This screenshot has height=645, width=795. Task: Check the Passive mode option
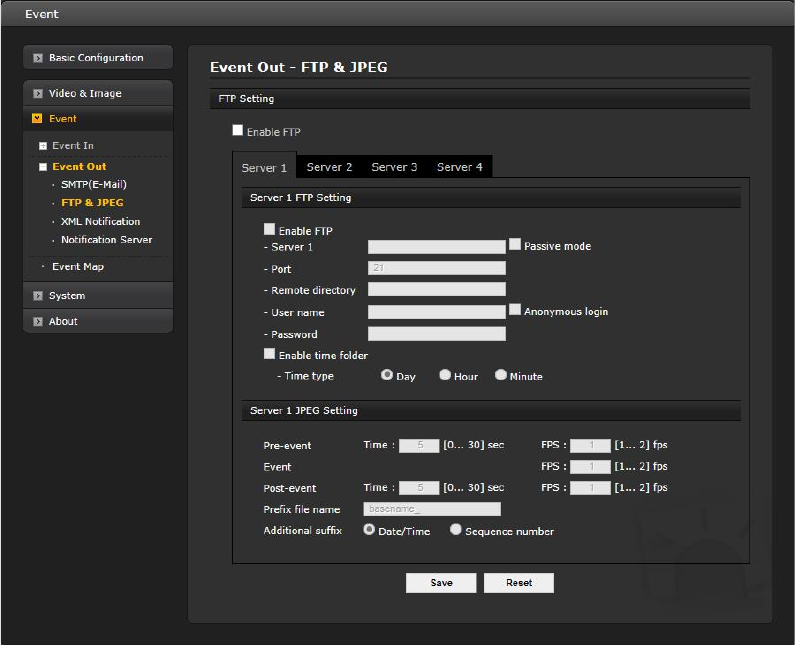(515, 244)
